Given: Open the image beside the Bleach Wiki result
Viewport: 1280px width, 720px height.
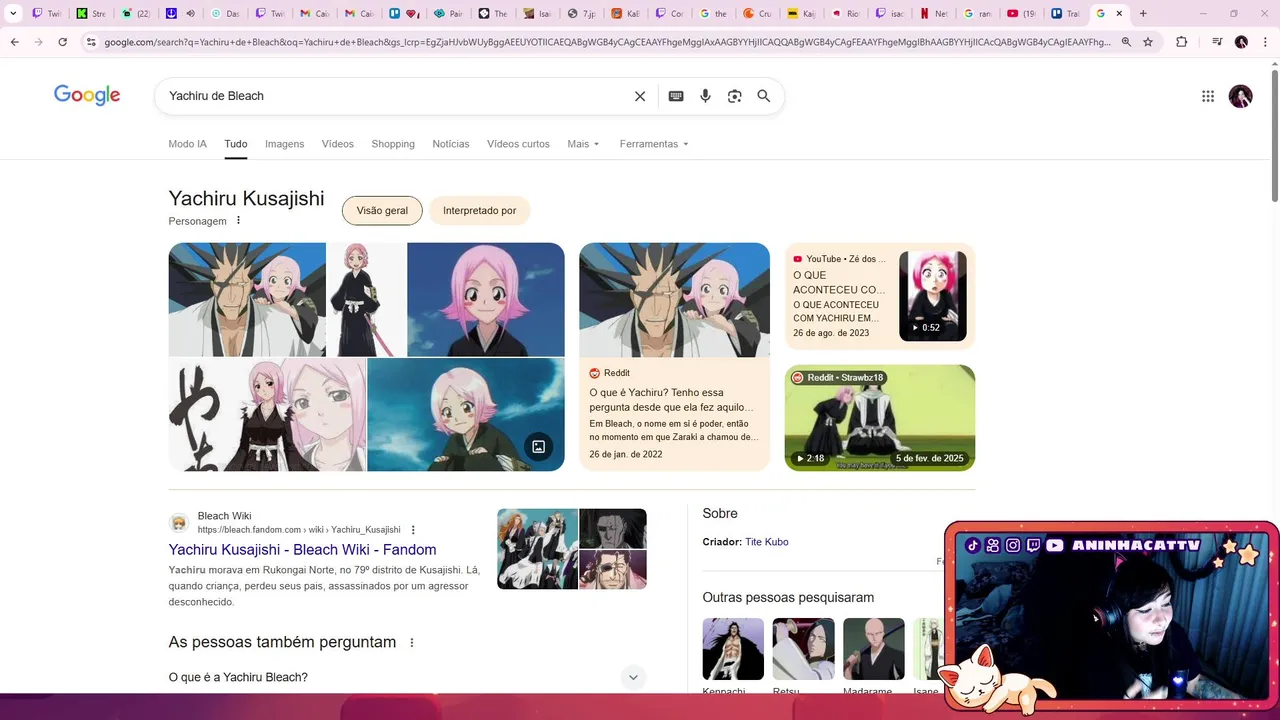Looking at the screenshot, I should point(572,549).
